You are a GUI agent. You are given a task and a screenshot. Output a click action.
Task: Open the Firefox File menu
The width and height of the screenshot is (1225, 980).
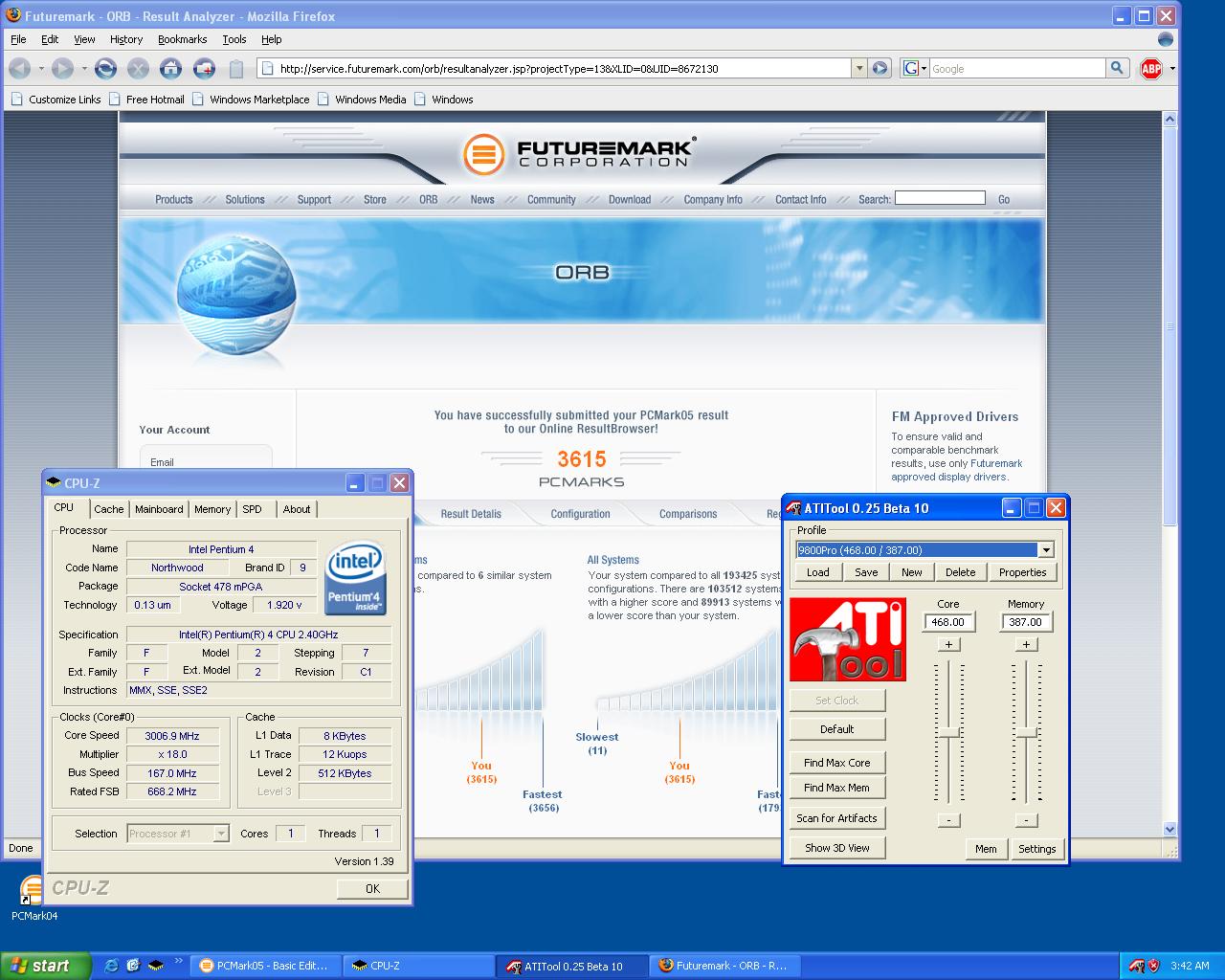coord(18,39)
